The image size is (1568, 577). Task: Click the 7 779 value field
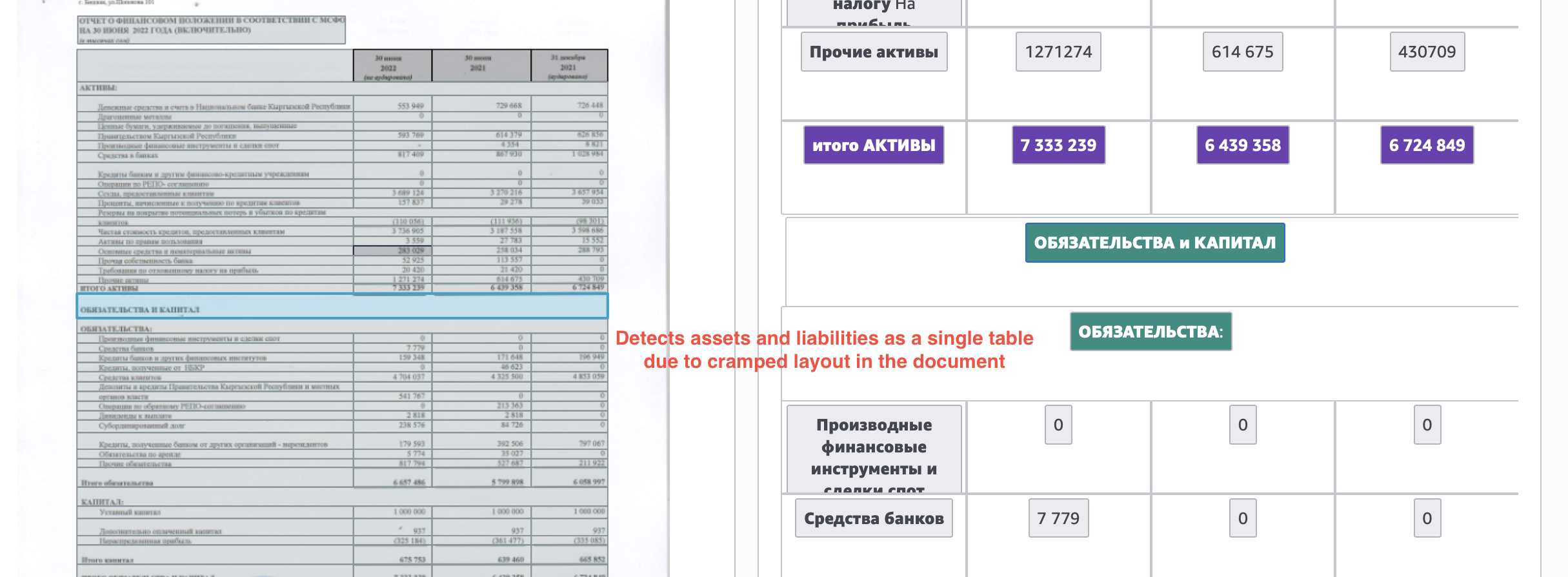pyautogui.click(x=1058, y=518)
